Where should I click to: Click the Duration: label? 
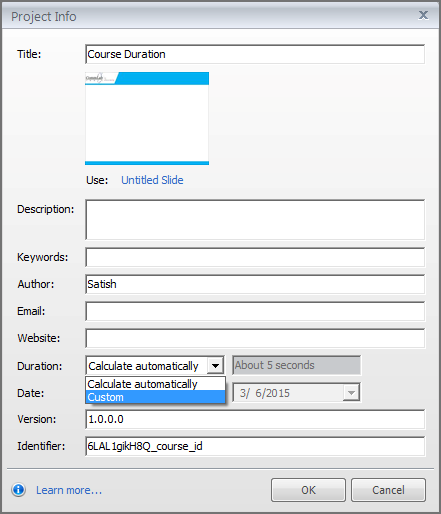[x=40, y=366]
